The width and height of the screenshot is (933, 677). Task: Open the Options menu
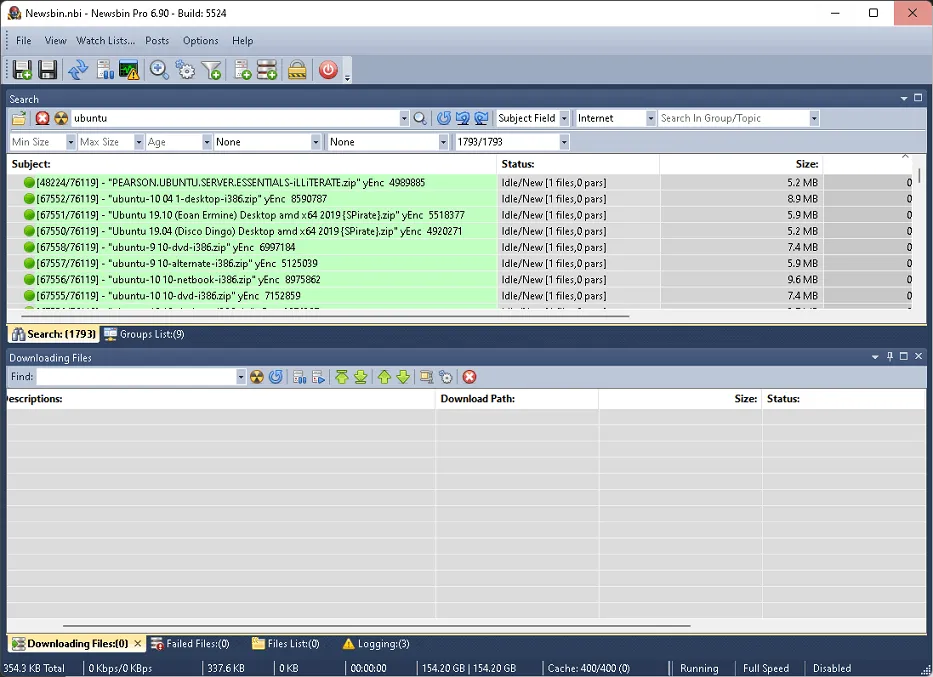[200, 41]
